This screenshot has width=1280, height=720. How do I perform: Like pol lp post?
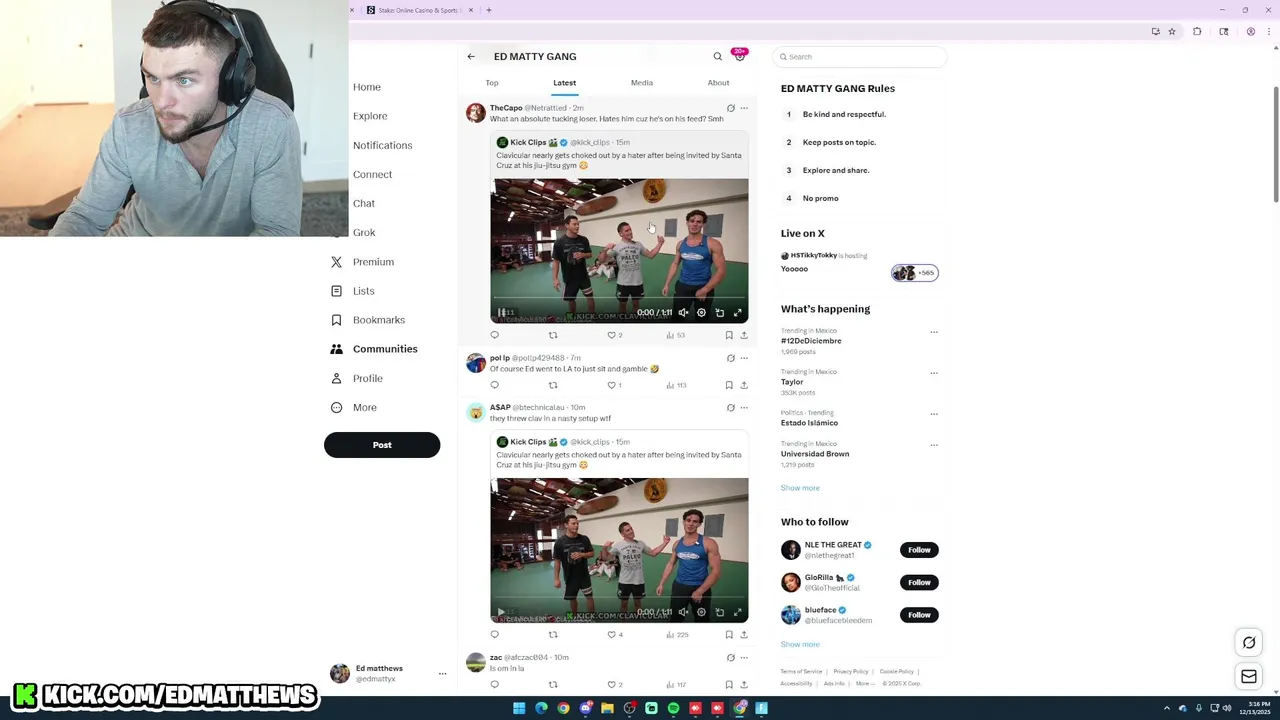(x=612, y=385)
